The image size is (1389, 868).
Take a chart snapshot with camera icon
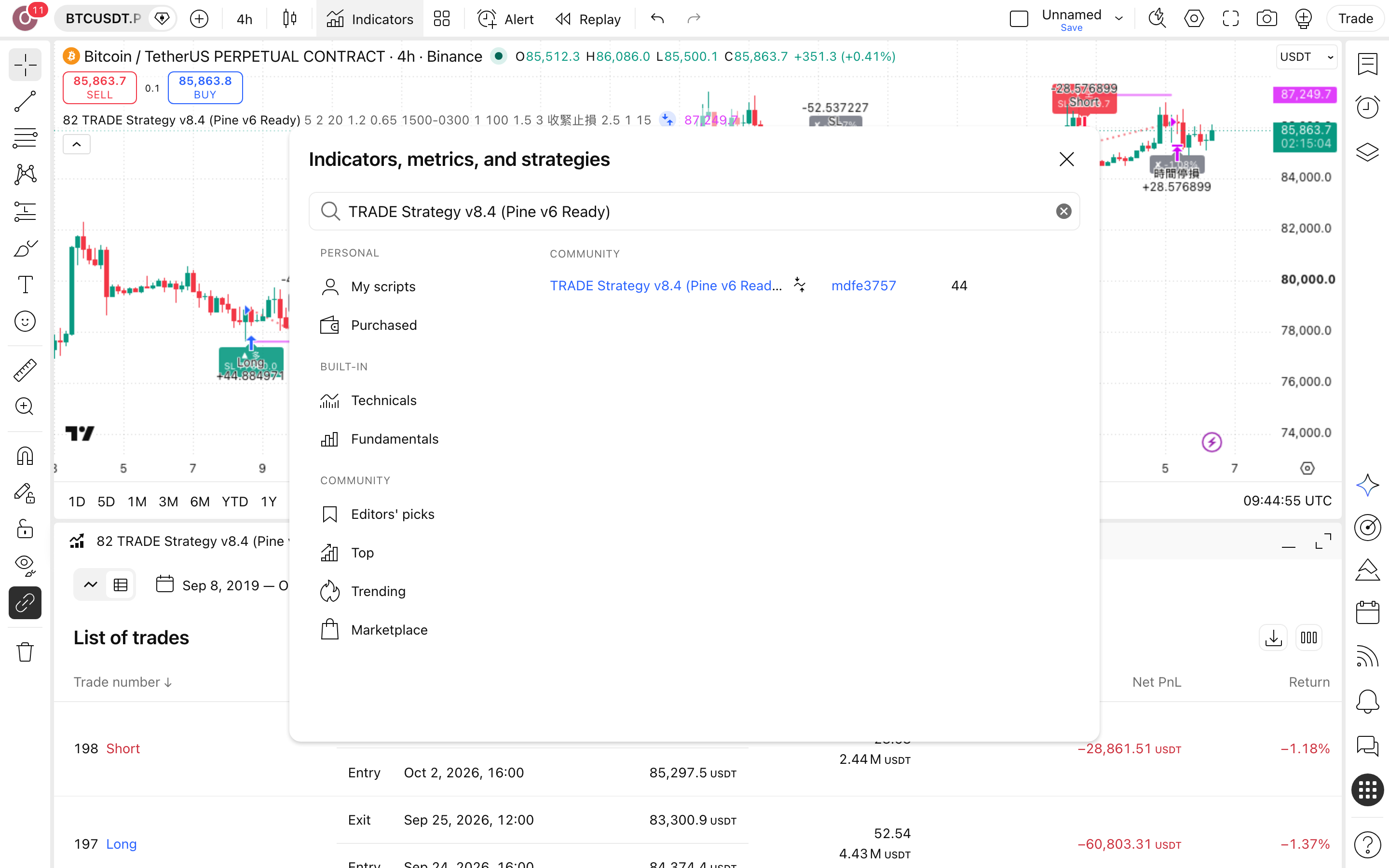1267,19
